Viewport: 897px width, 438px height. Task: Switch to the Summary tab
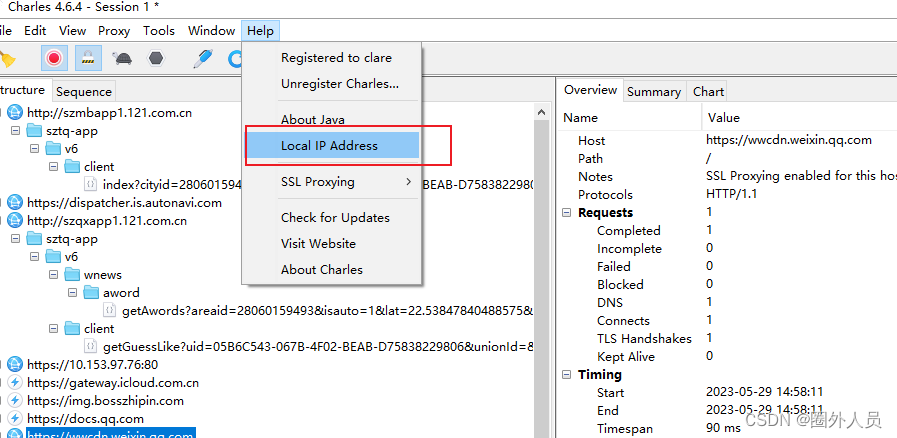(x=654, y=91)
